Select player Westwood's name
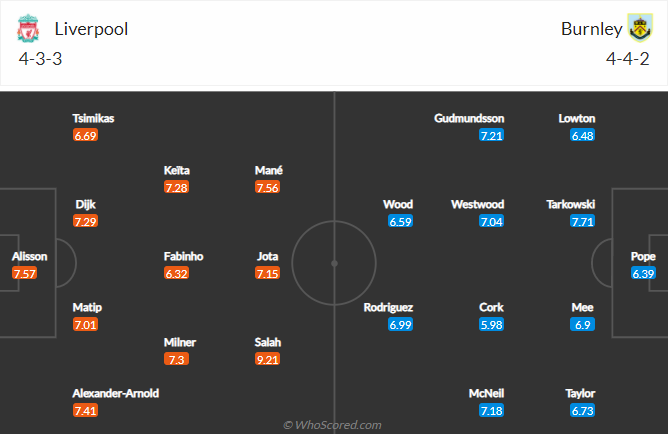The width and height of the screenshot is (668, 434). (x=477, y=204)
